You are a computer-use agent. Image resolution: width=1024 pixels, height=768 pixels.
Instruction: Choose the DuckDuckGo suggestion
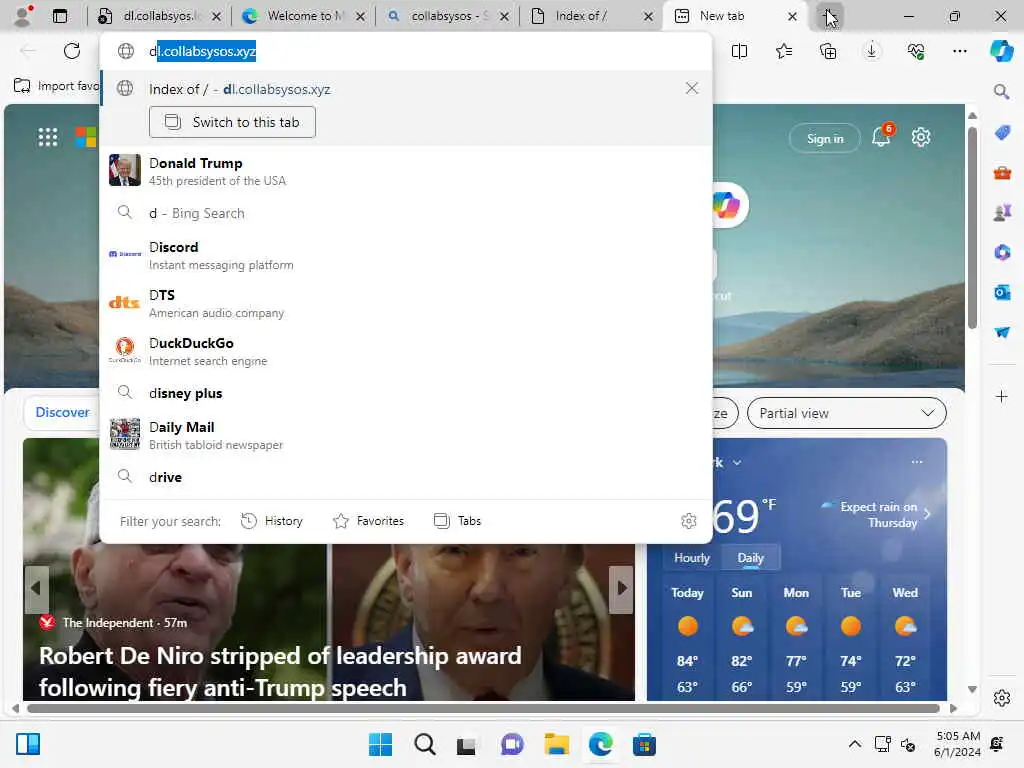pyautogui.click(x=406, y=351)
